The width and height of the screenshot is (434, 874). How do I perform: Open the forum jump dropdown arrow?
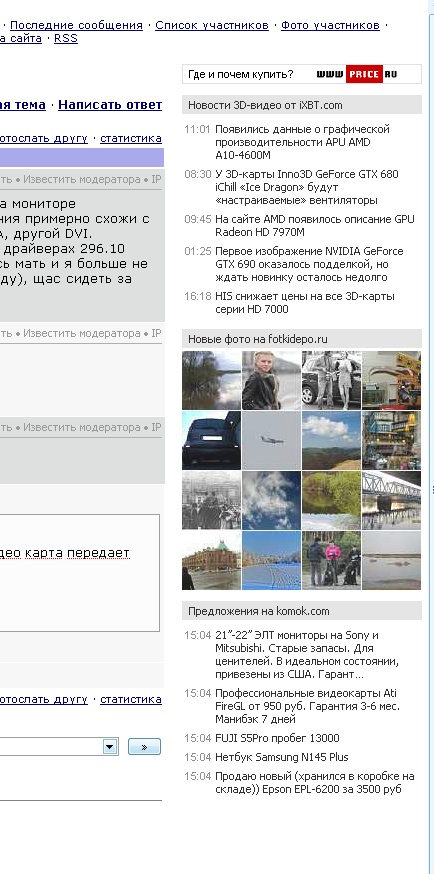(110, 747)
